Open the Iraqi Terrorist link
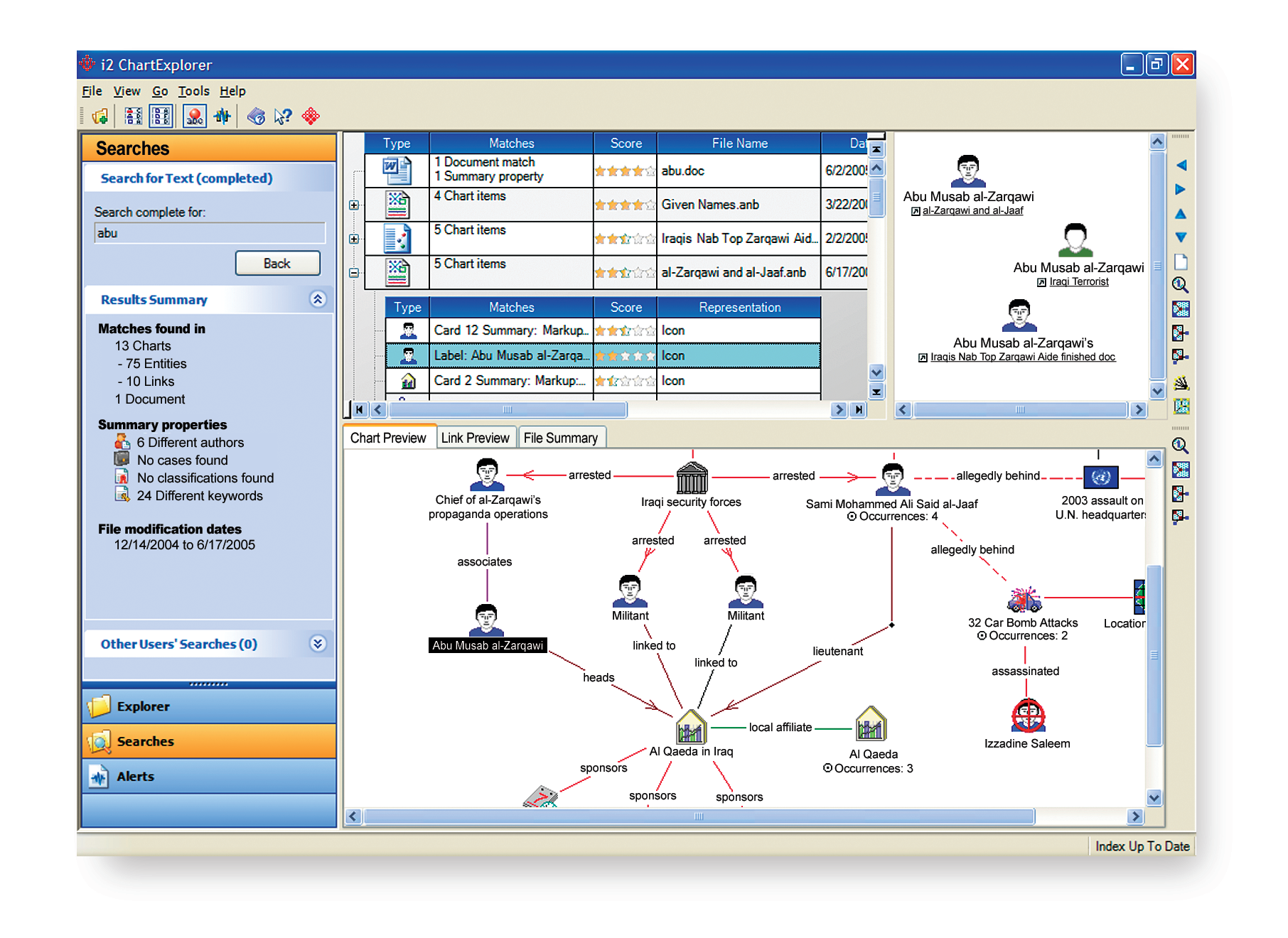This screenshot has height=938, width=1288. pos(1079,281)
